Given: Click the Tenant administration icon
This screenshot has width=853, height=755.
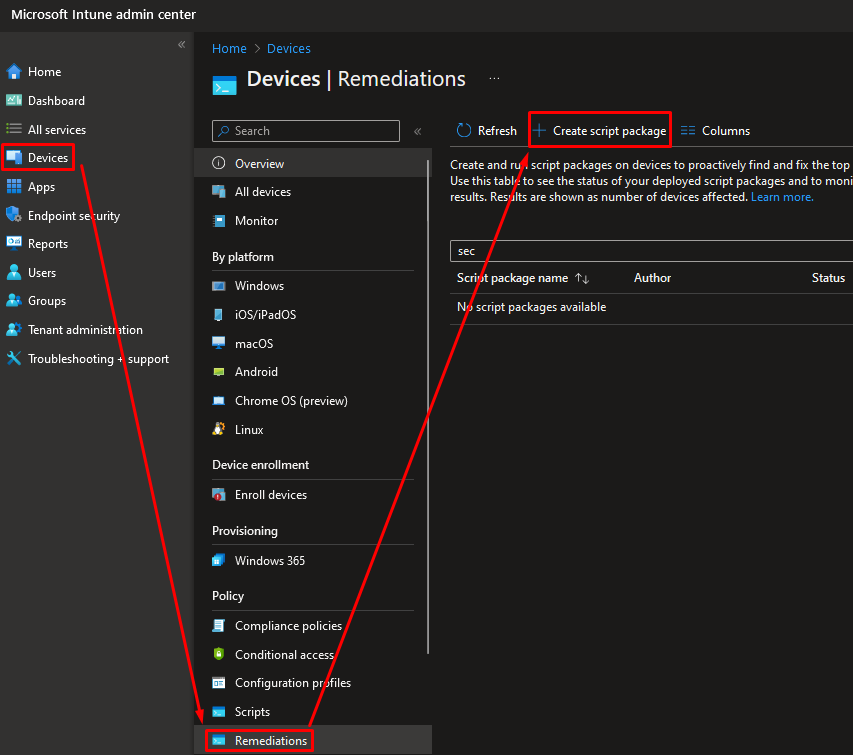Looking at the screenshot, I should click(14, 329).
